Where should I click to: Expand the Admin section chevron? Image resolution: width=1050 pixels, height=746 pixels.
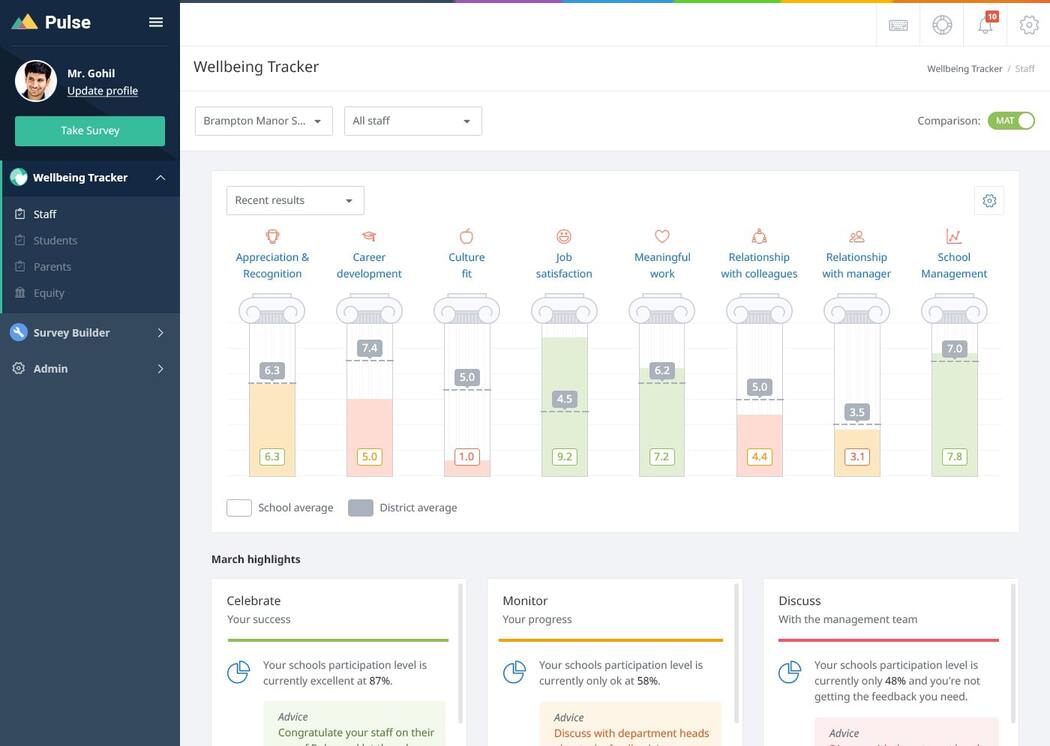point(161,368)
